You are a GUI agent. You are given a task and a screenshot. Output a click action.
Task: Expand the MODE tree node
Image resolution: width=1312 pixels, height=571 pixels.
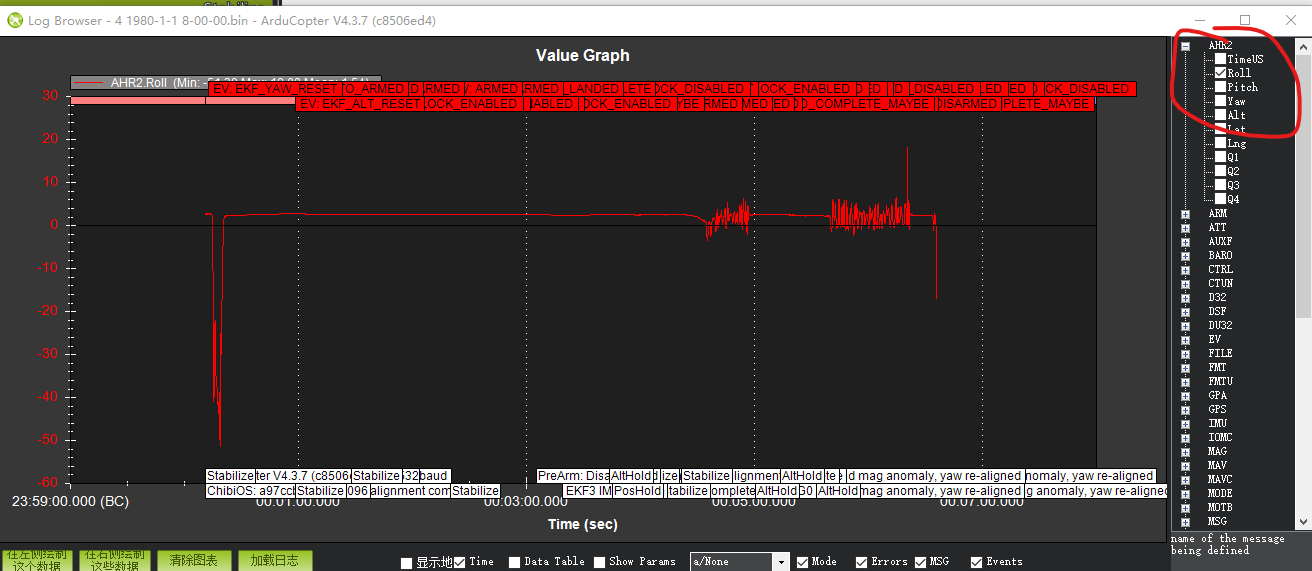[1185, 493]
